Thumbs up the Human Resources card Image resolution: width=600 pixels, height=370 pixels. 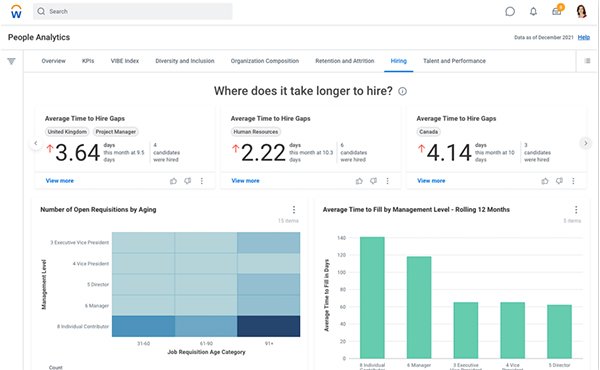click(359, 181)
